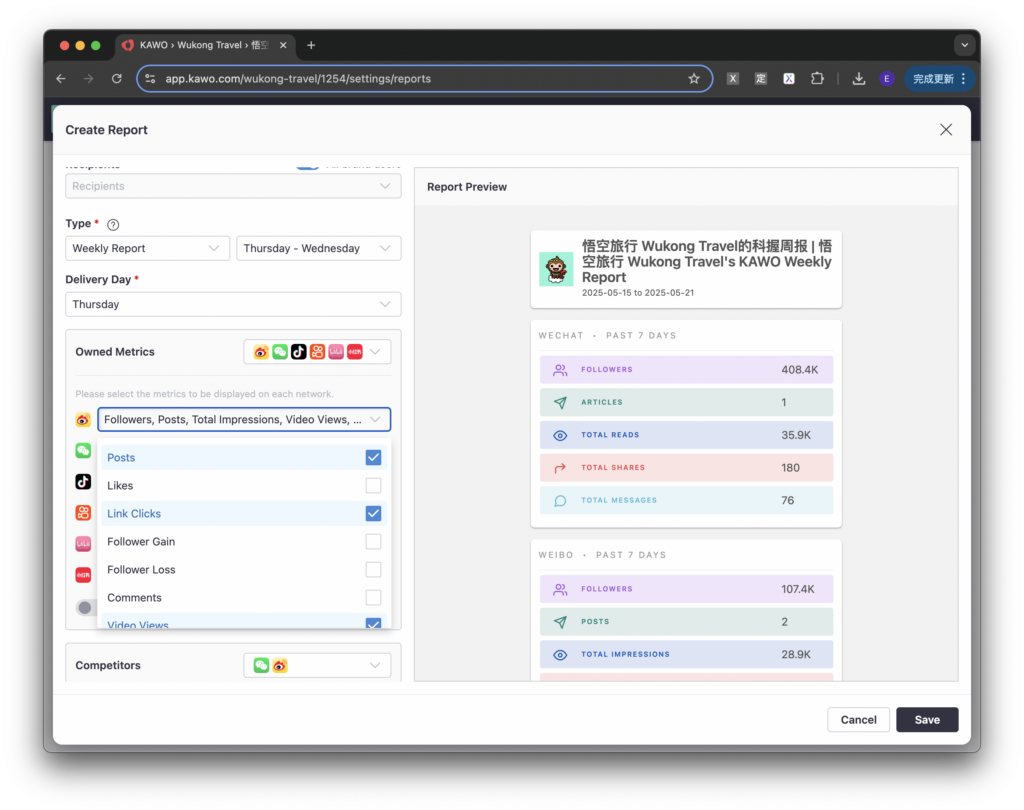Image resolution: width=1024 pixels, height=810 pixels.
Task: Select Comments option in the metrics list
Action: click(x=134, y=598)
